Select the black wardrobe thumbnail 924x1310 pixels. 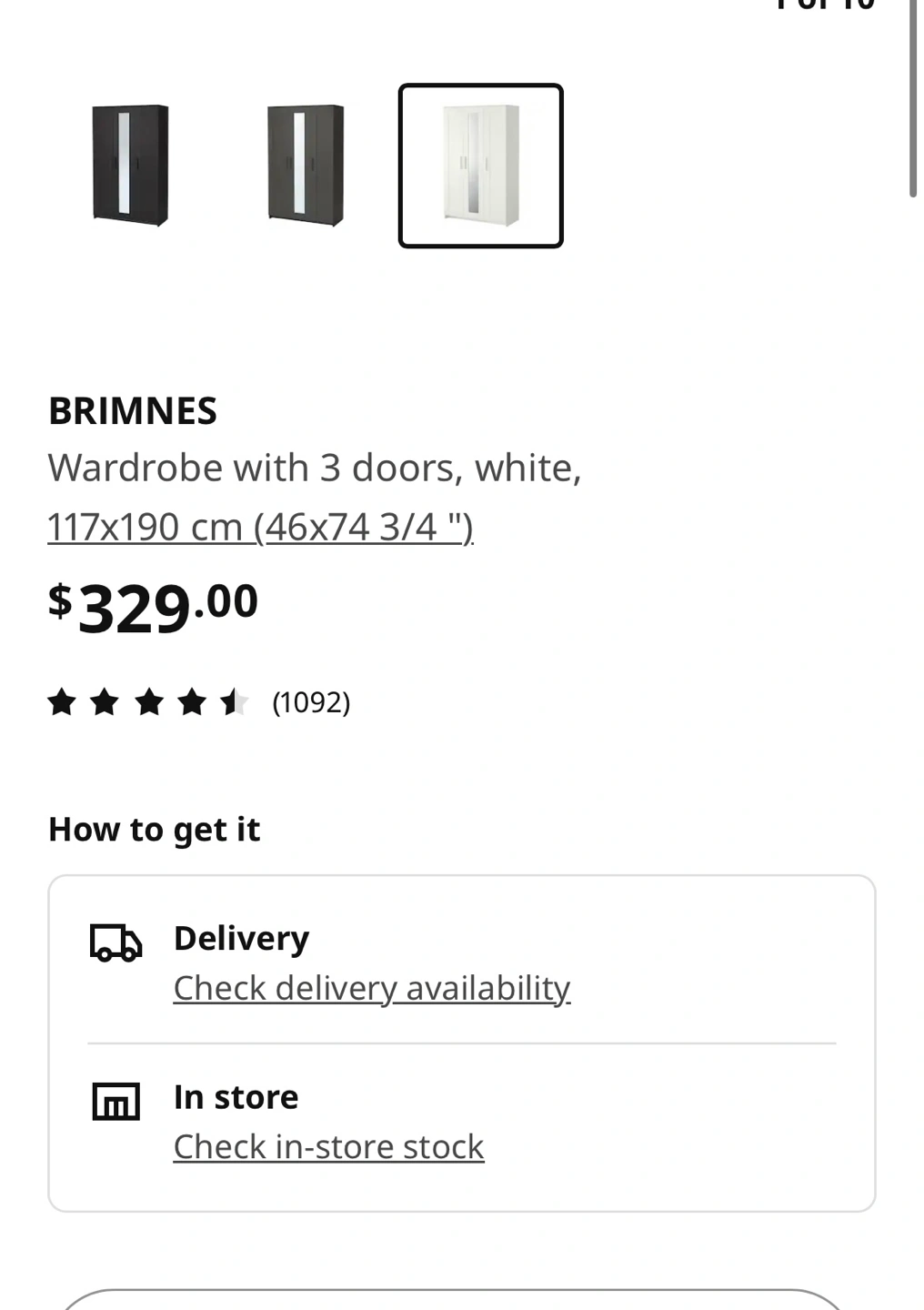coord(131,165)
